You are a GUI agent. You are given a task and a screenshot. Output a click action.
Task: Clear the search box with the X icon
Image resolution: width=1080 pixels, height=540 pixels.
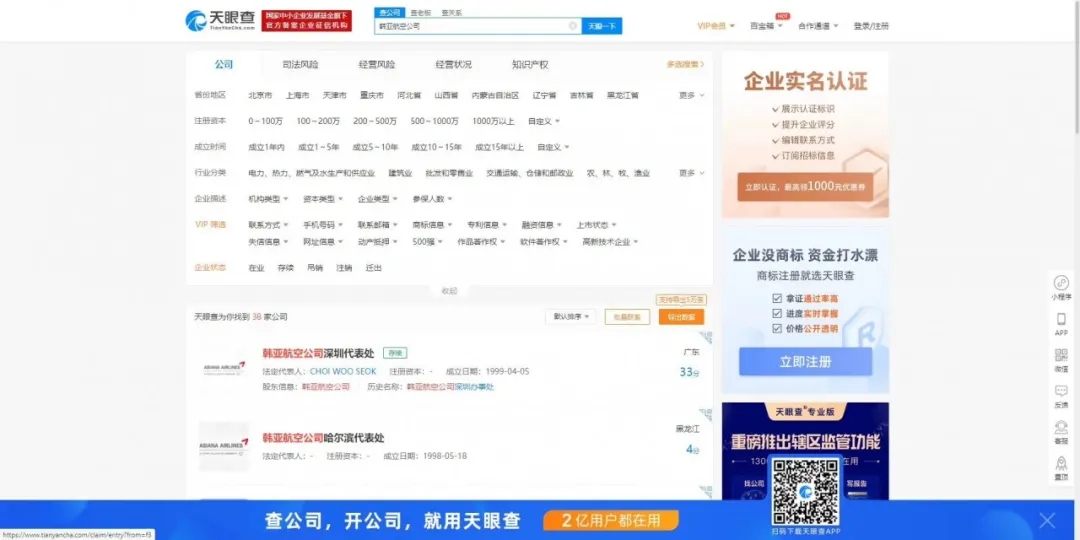click(572, 26)
